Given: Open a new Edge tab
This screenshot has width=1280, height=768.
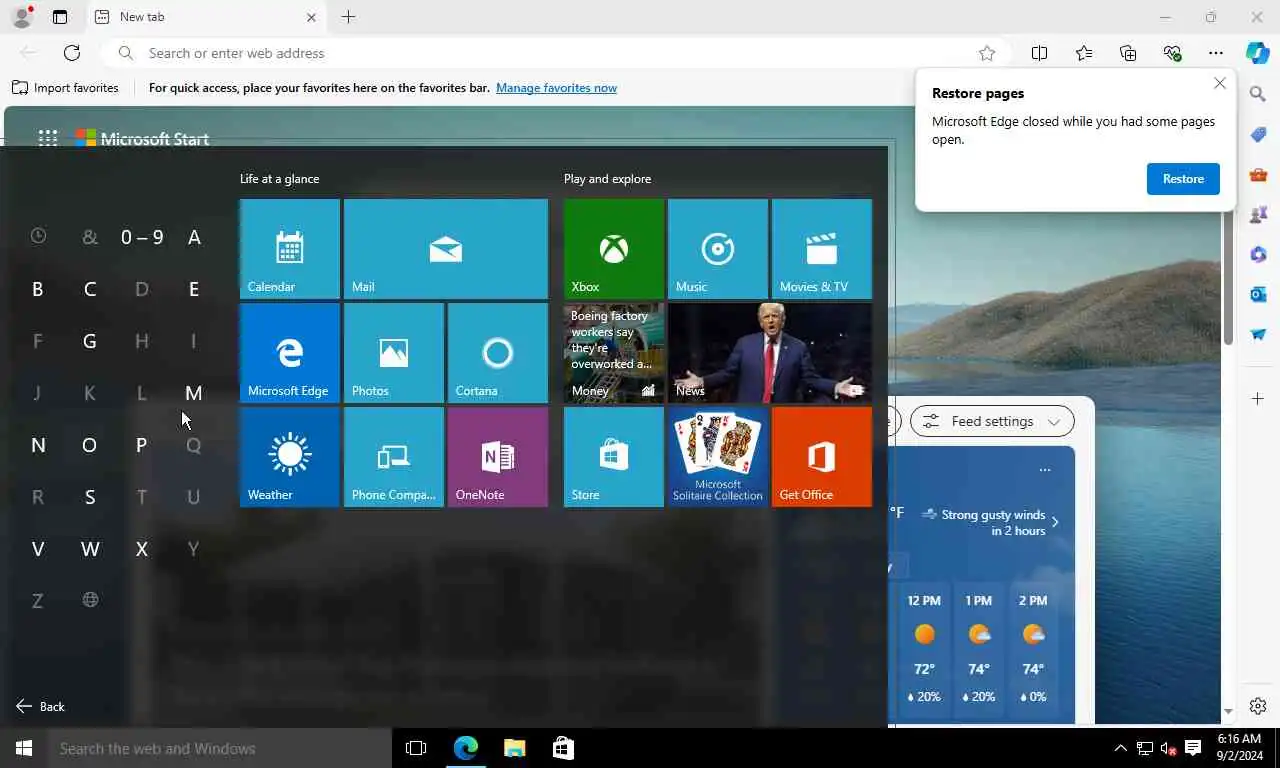Looking at the screenshot, I should point(348,17).
